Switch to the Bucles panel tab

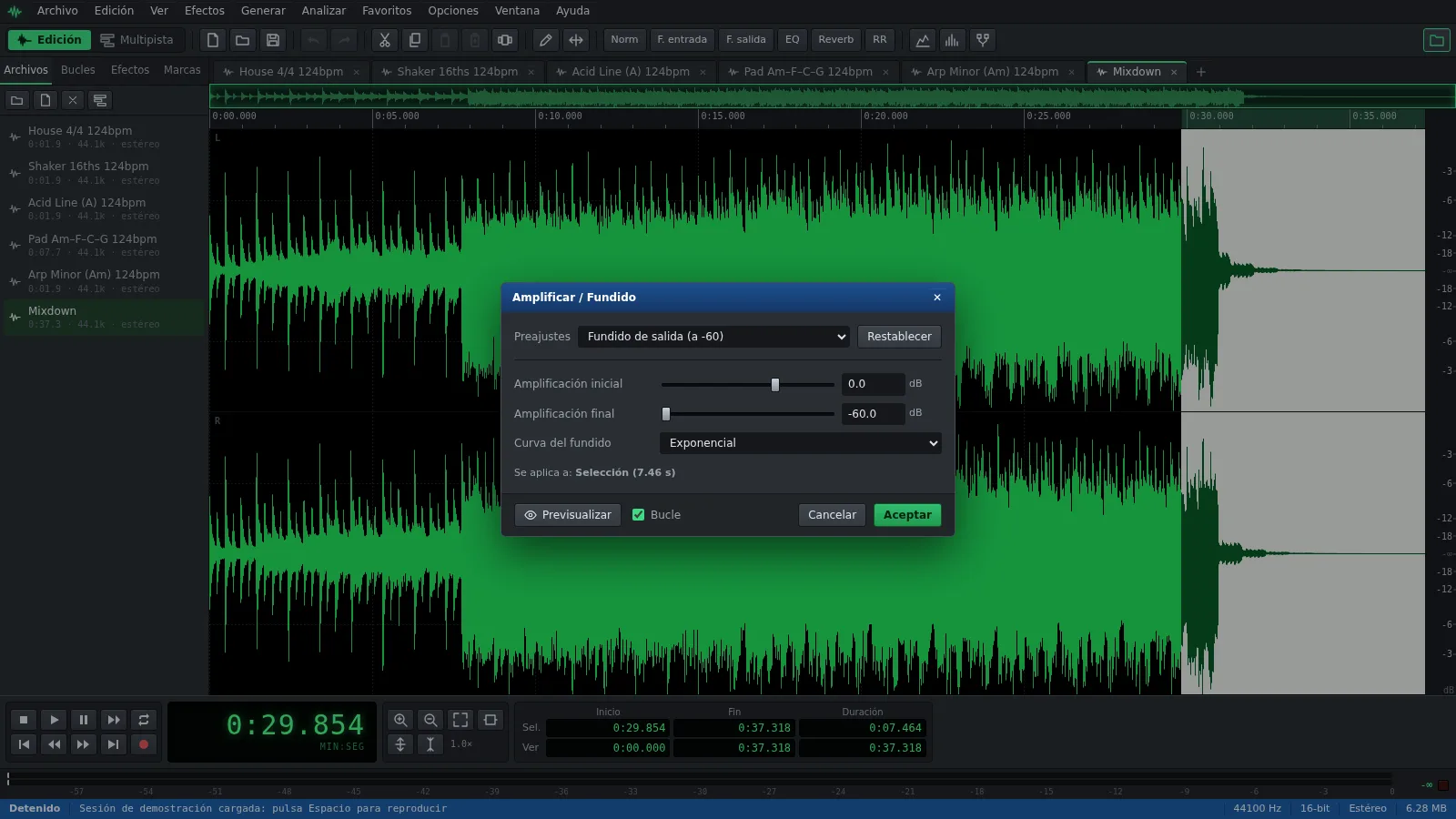coord(78,70)
